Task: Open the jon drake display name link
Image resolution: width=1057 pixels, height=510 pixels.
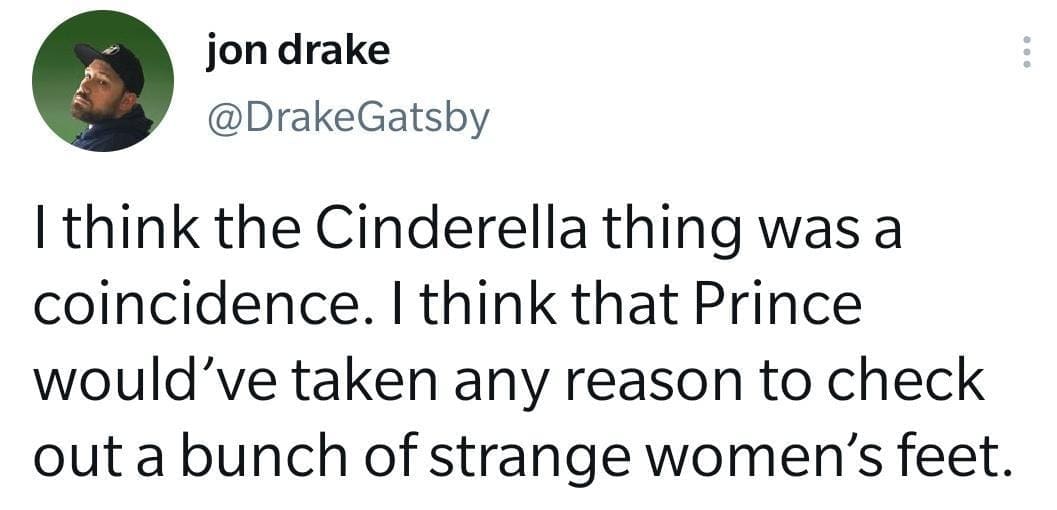Action: 297,50
